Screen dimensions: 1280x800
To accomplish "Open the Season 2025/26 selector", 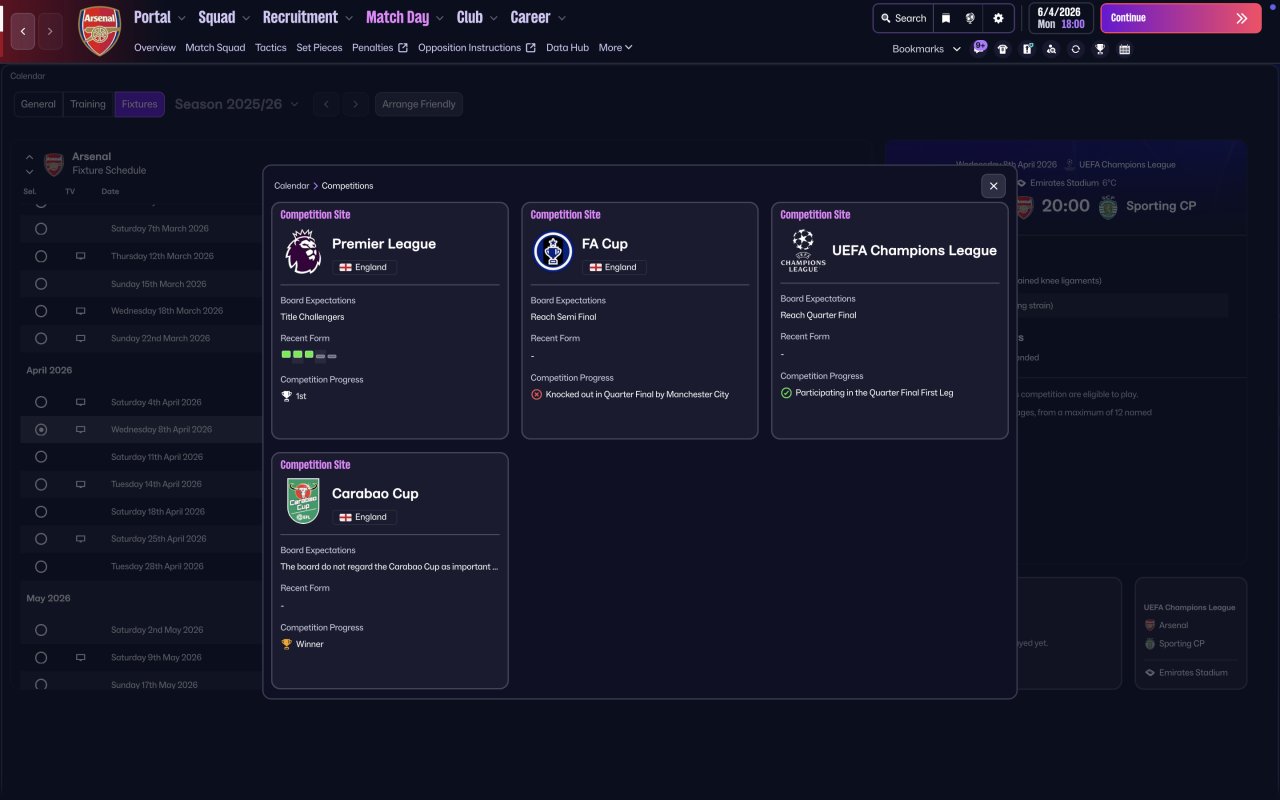I will (x=237, y=104).
